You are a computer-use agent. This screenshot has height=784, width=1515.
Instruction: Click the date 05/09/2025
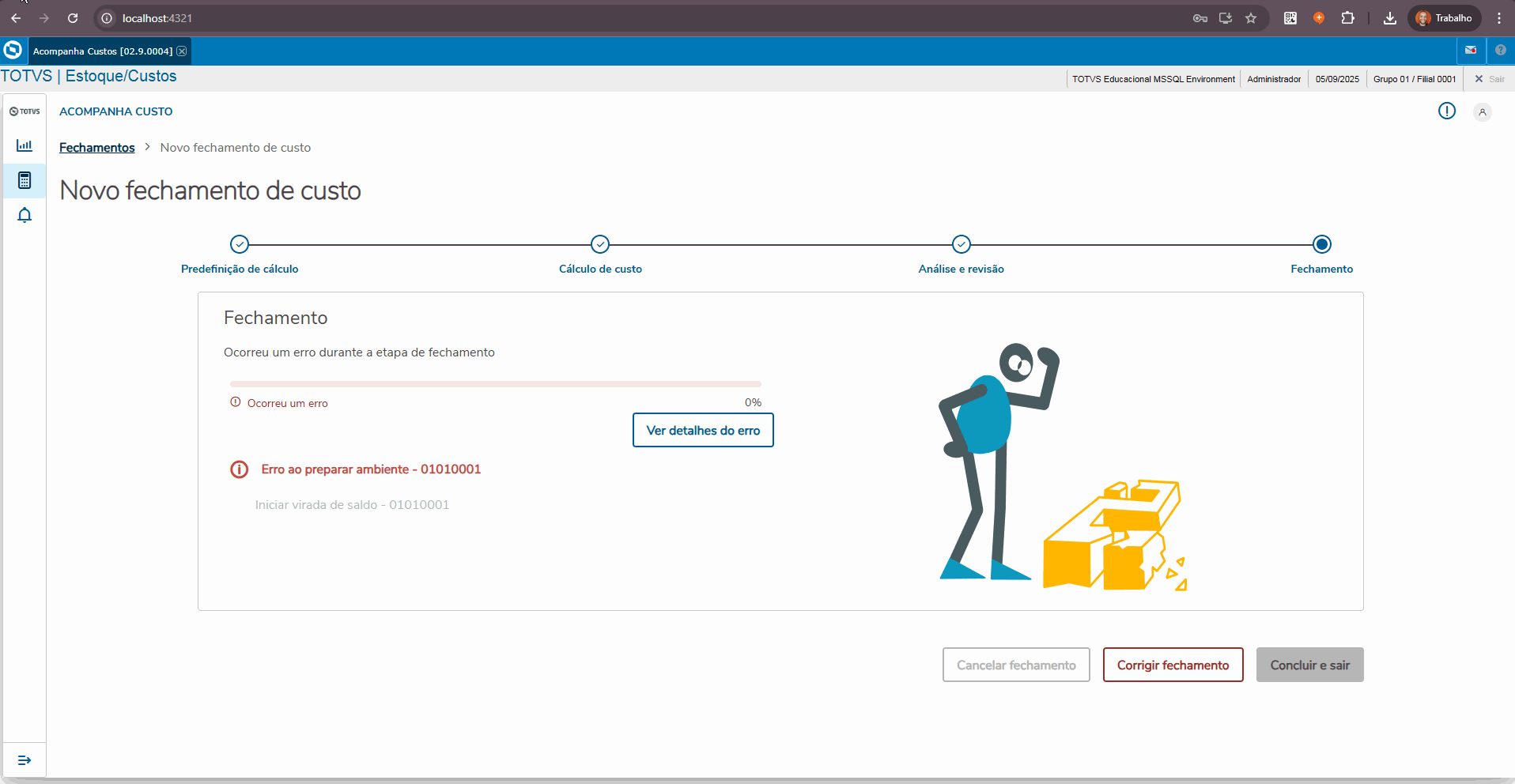point(1337,79)
